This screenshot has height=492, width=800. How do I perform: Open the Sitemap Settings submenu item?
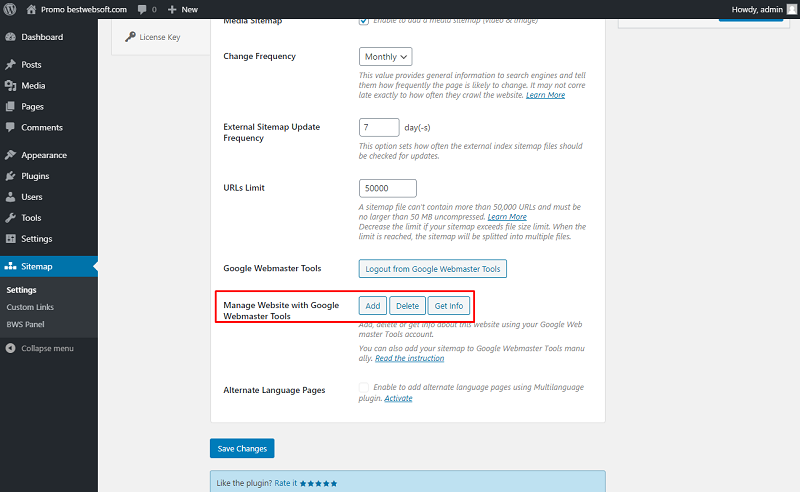click(x=21, y=289)
